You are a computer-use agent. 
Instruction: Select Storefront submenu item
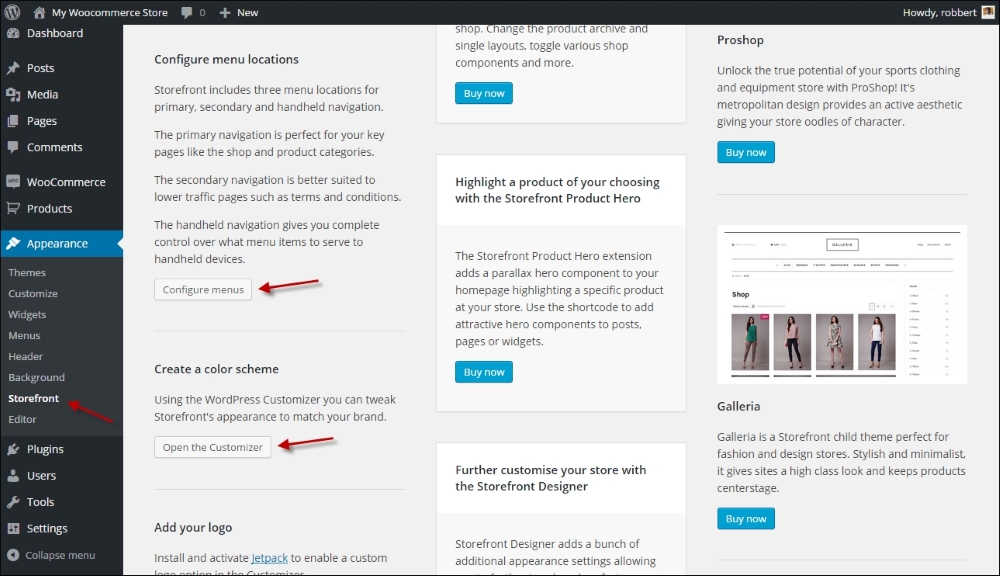point(33,398)
